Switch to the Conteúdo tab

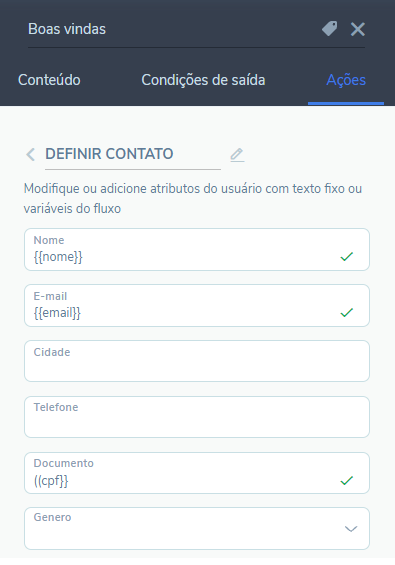pyautogui.click(x=49, y=80)
